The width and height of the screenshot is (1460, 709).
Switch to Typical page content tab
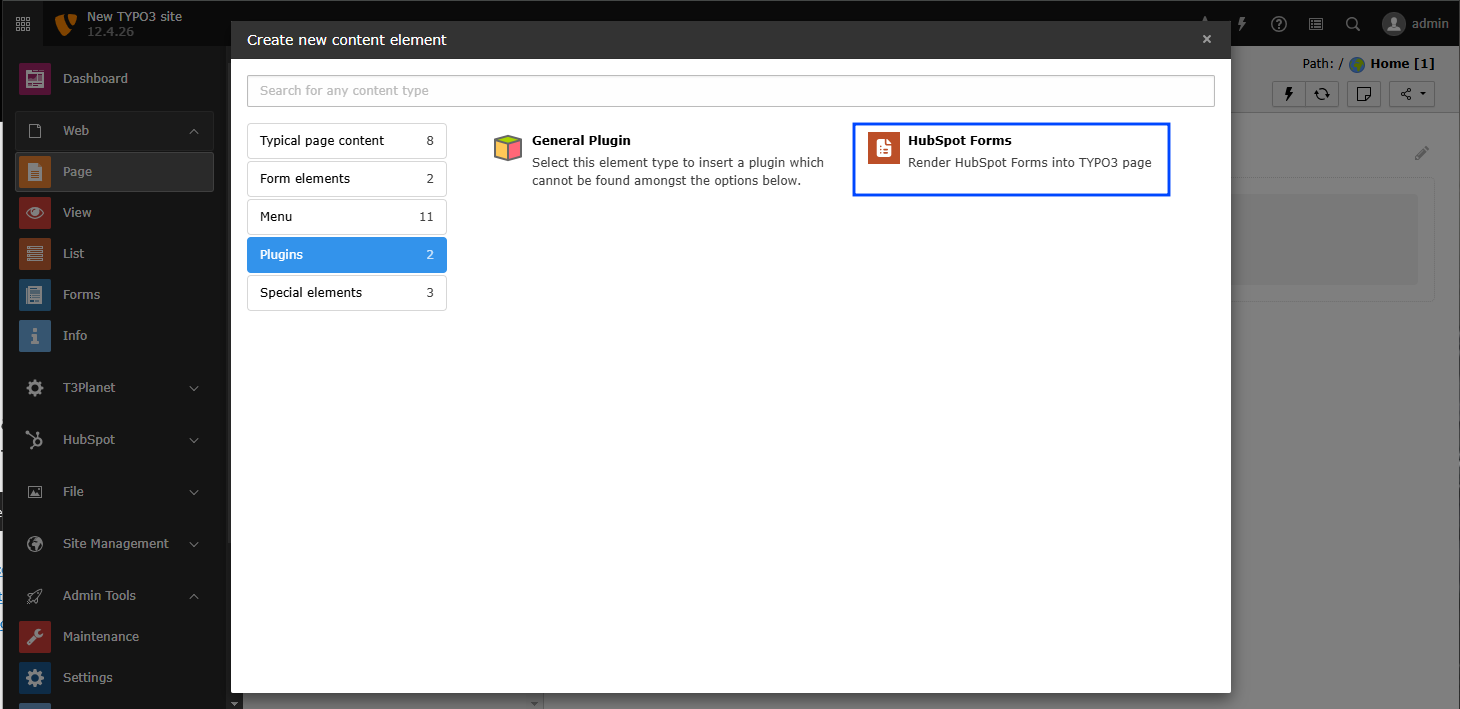(x=347, y=141)
